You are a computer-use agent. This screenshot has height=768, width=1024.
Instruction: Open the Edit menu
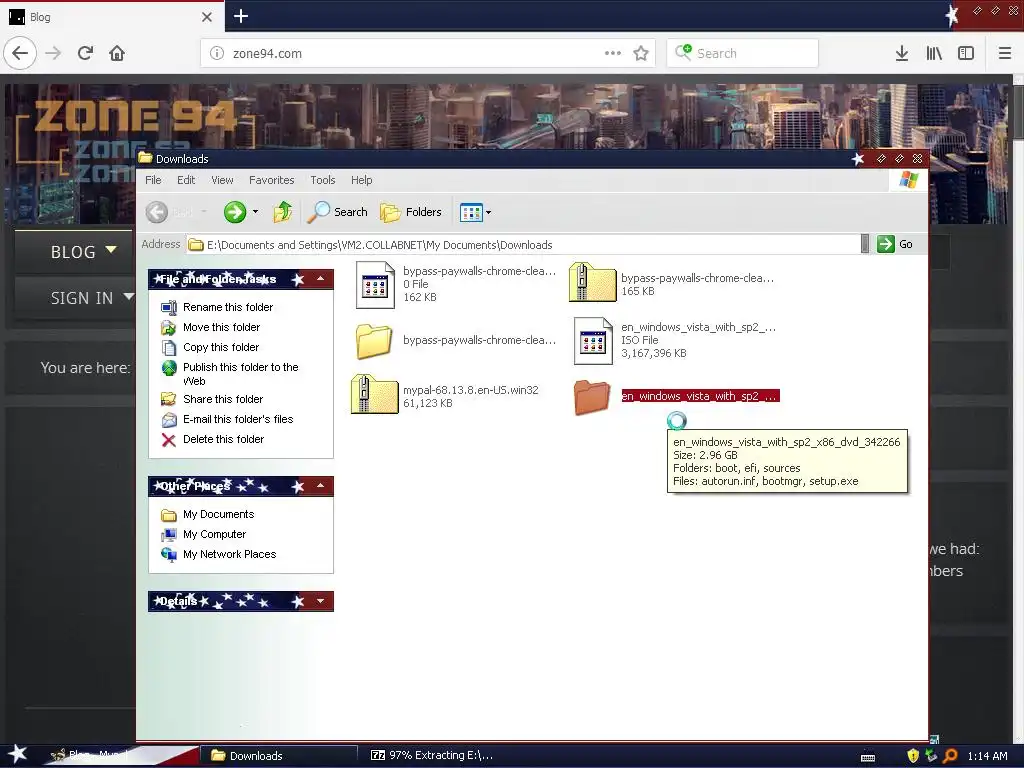click(x=186, y=180)
